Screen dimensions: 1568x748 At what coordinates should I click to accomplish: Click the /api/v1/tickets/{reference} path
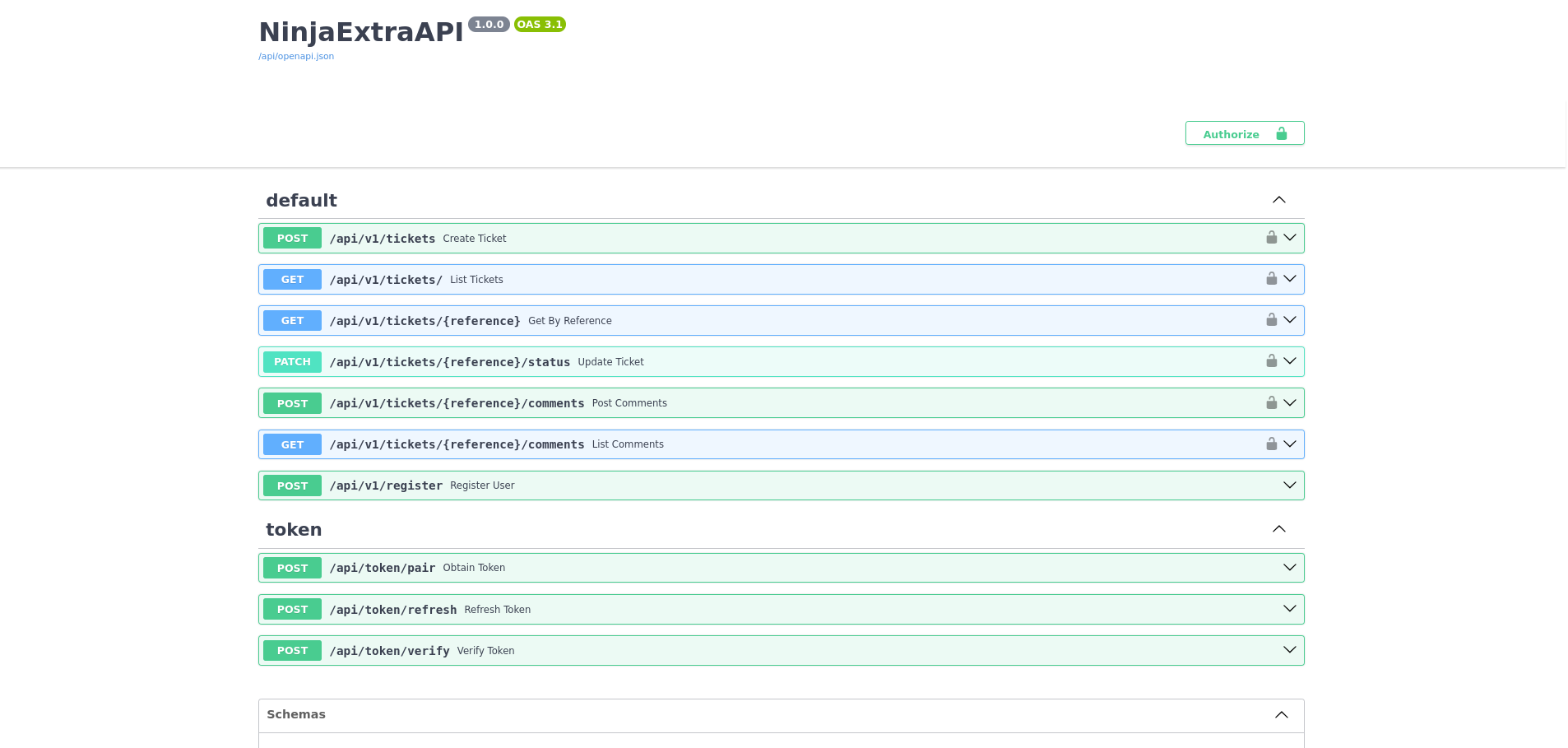[x=425, y=321]
